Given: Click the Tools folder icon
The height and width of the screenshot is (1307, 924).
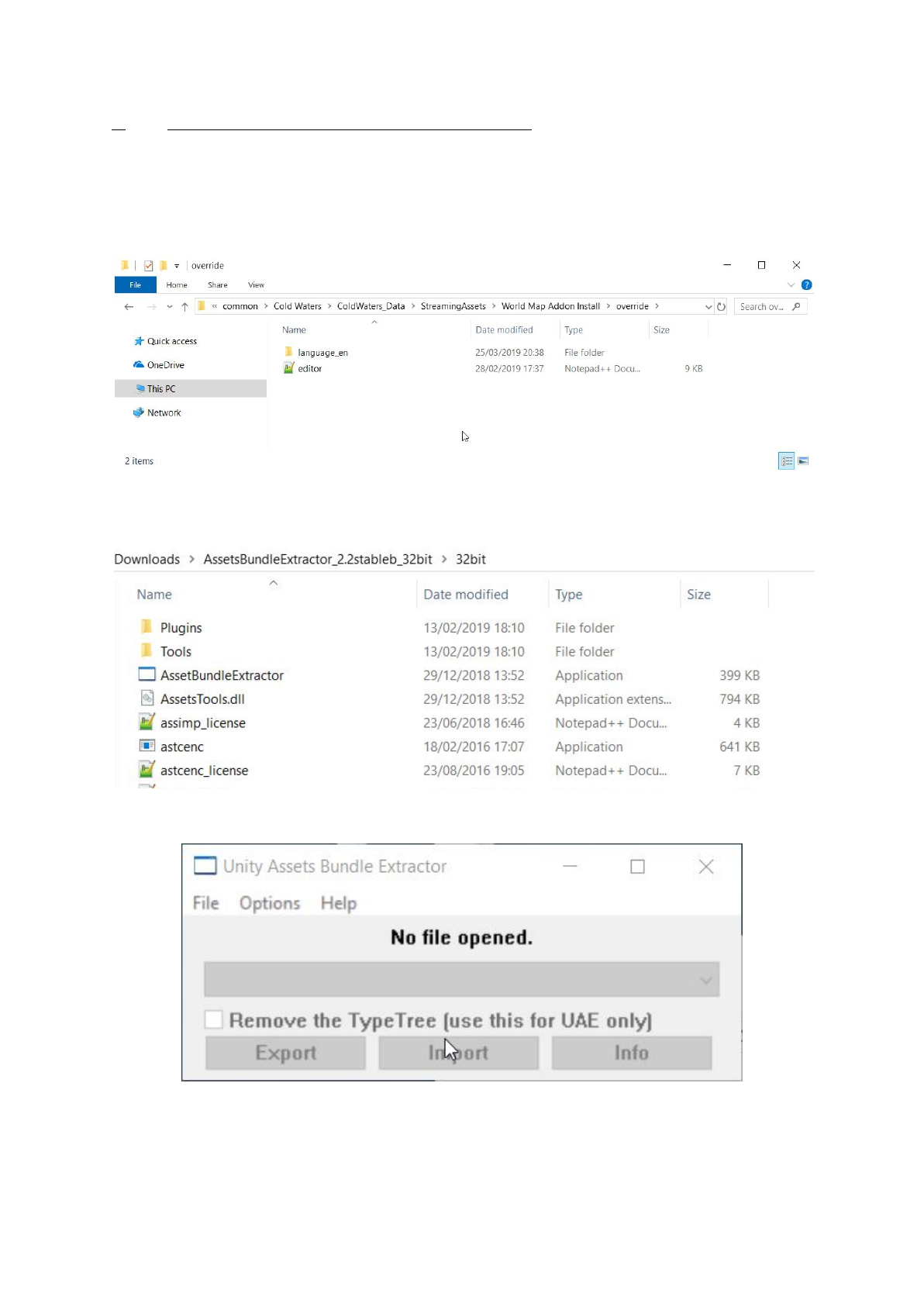Looking at the screenshot, I should coord(147,650).
